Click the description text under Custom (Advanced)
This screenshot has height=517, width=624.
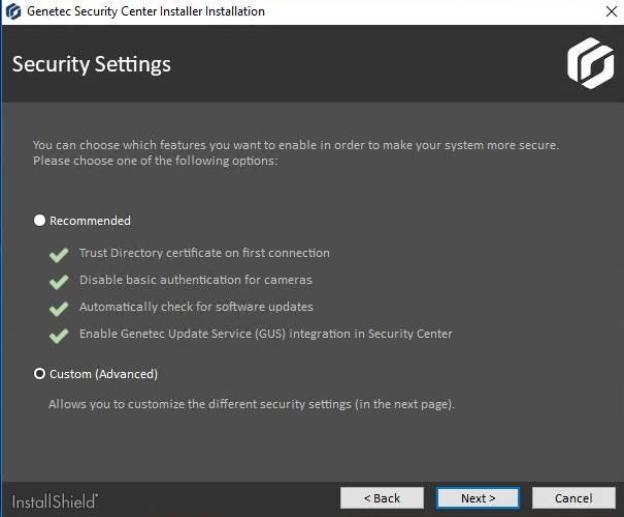point(252,405)
